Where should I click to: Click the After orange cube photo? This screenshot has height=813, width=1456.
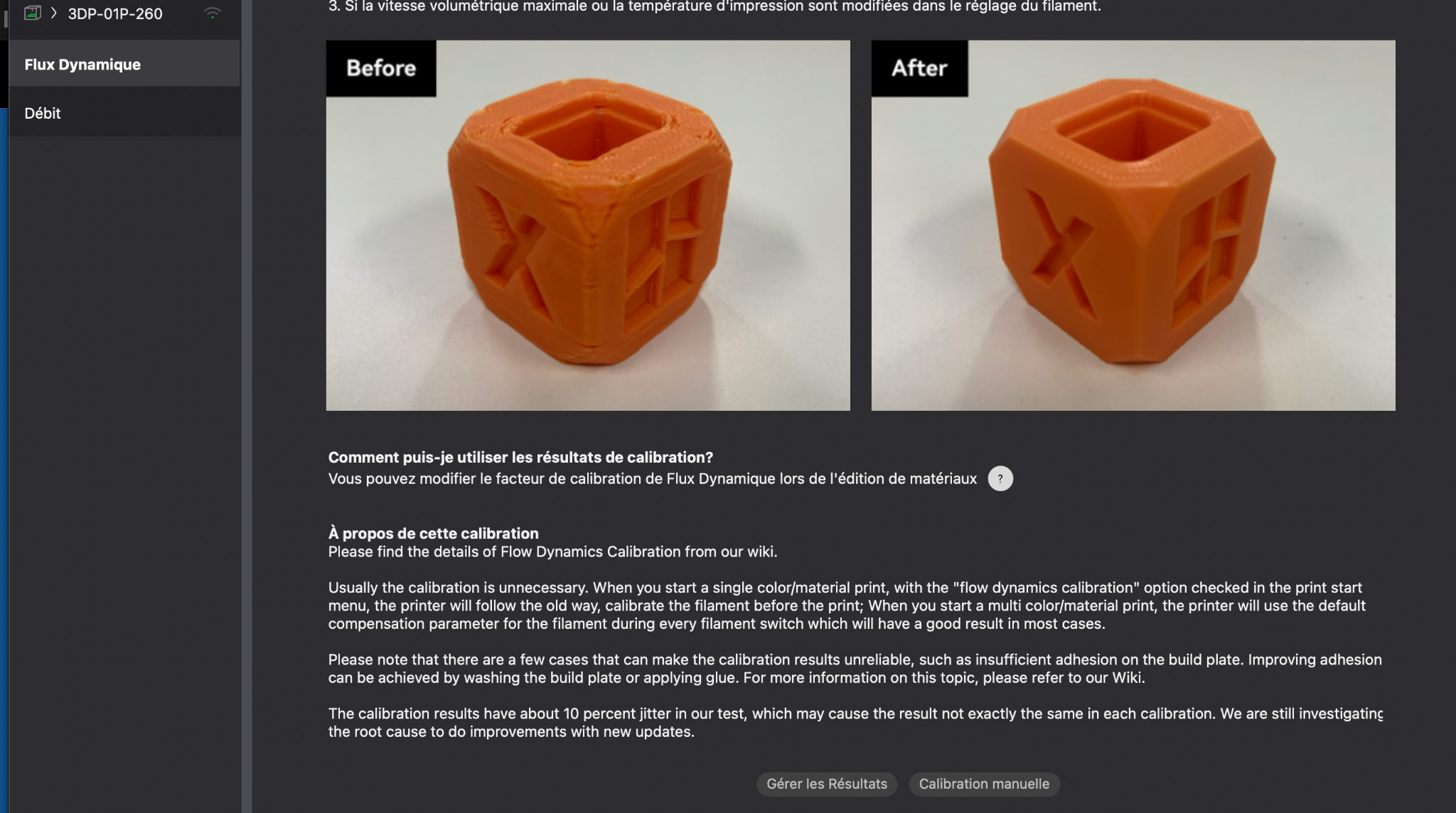(1133, 225)
